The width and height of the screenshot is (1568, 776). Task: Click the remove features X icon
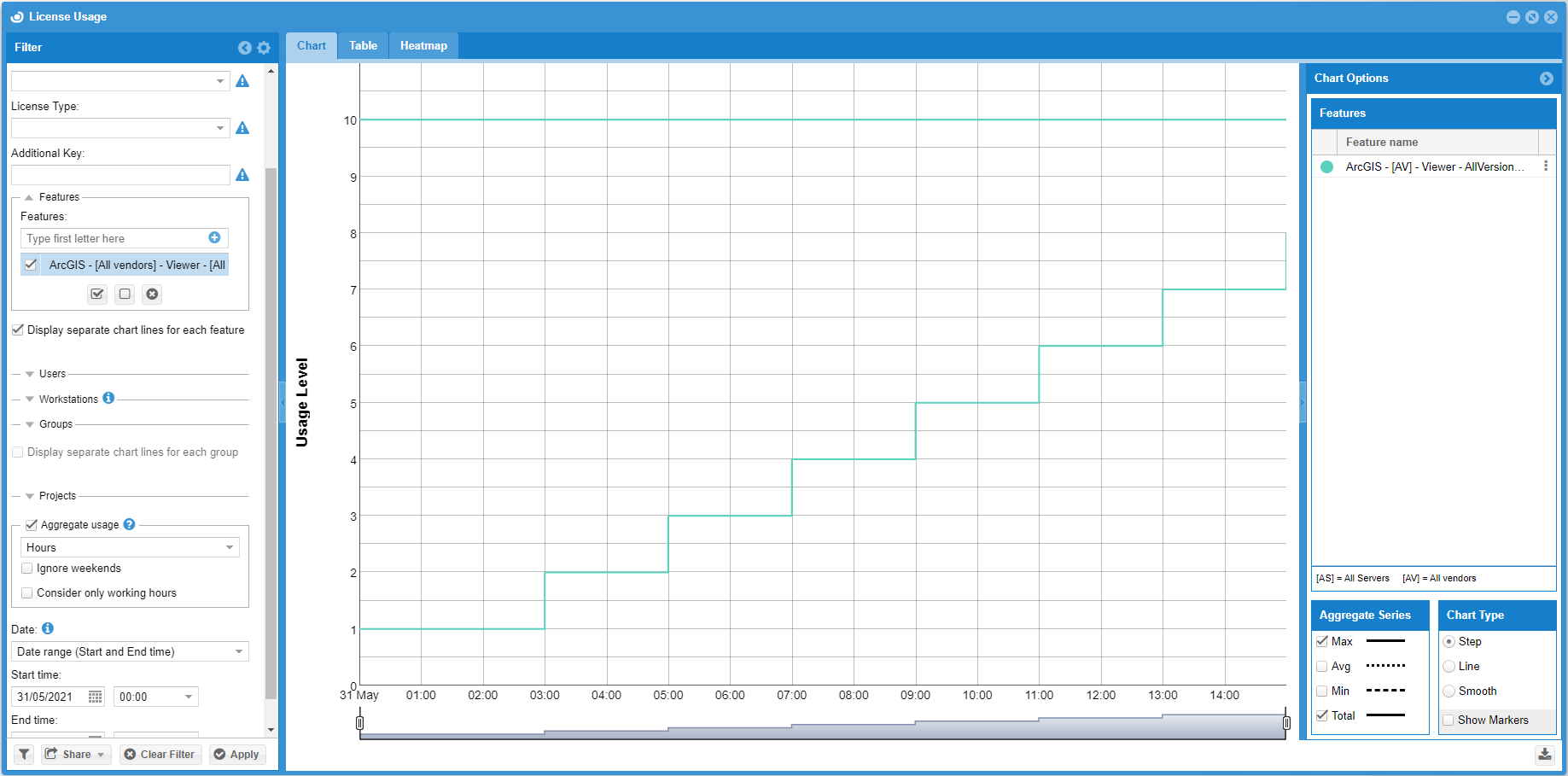tap(152, 295)
